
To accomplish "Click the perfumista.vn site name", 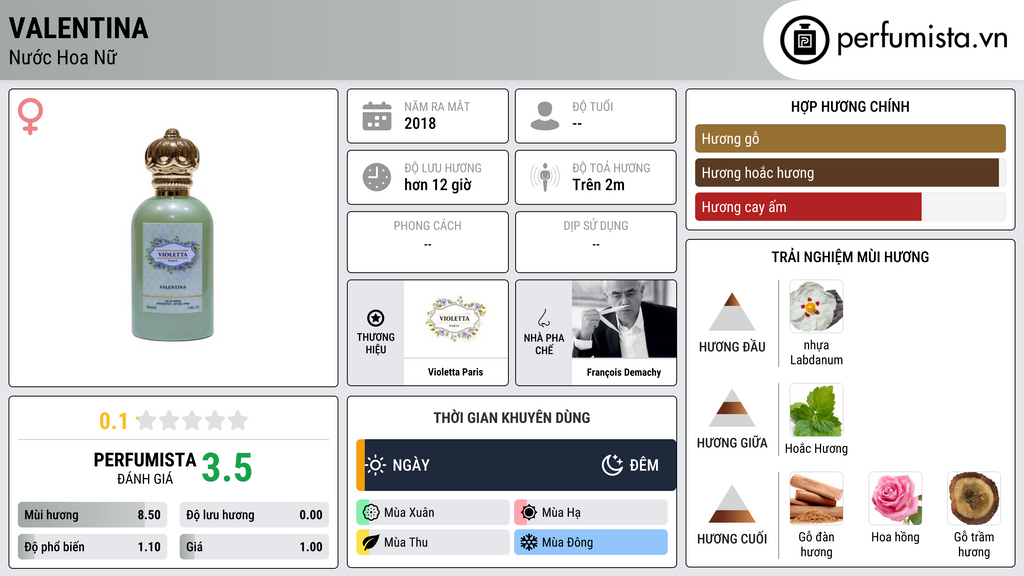I will [x=922, y=39].
